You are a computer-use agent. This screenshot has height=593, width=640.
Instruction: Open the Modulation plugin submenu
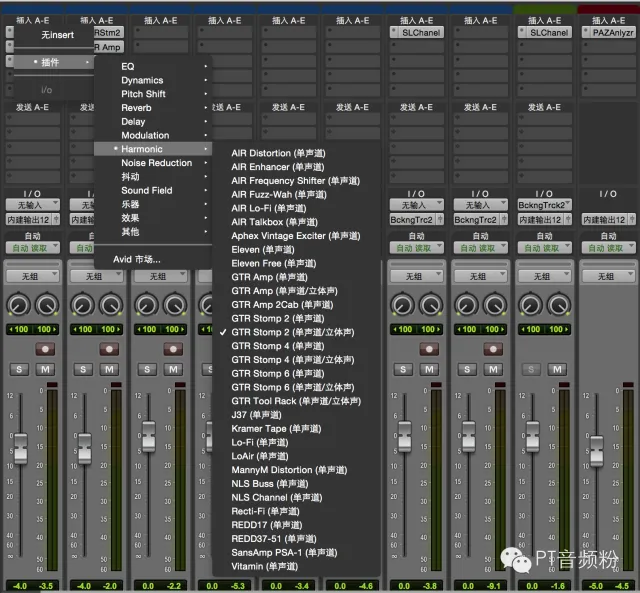pyautogui.click(x=153, y=135)
